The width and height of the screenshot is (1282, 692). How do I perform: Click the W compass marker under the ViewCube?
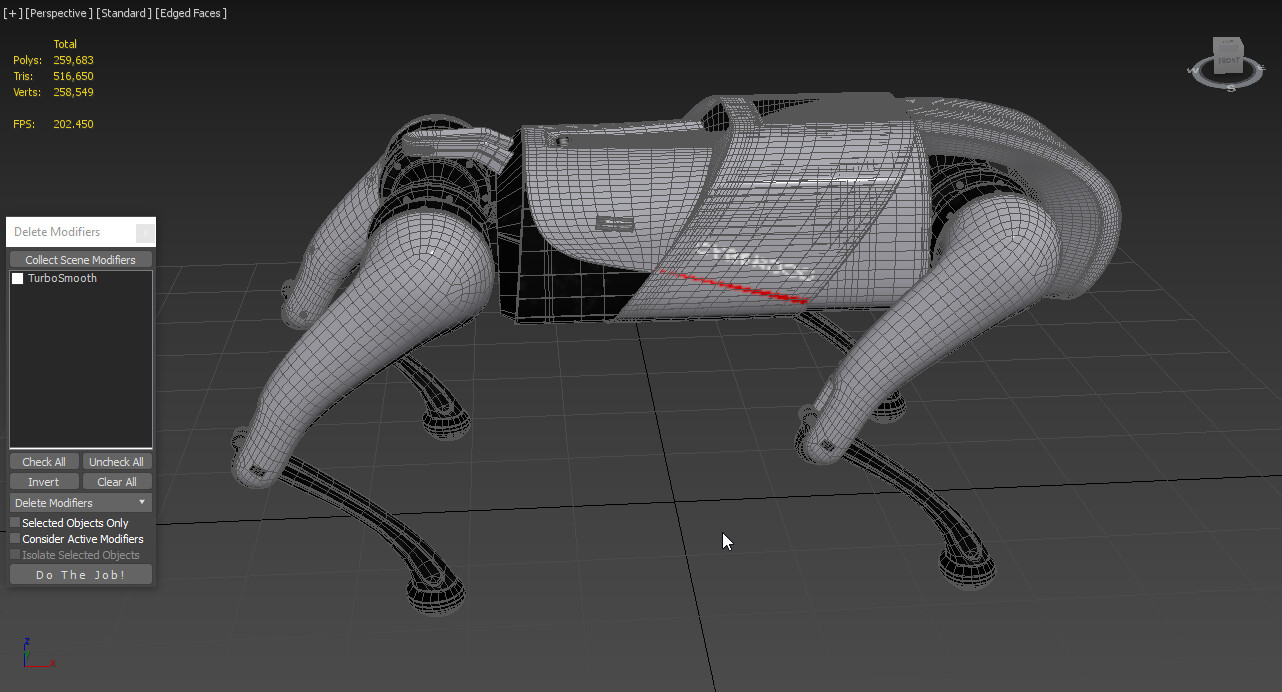(1192, 70)
